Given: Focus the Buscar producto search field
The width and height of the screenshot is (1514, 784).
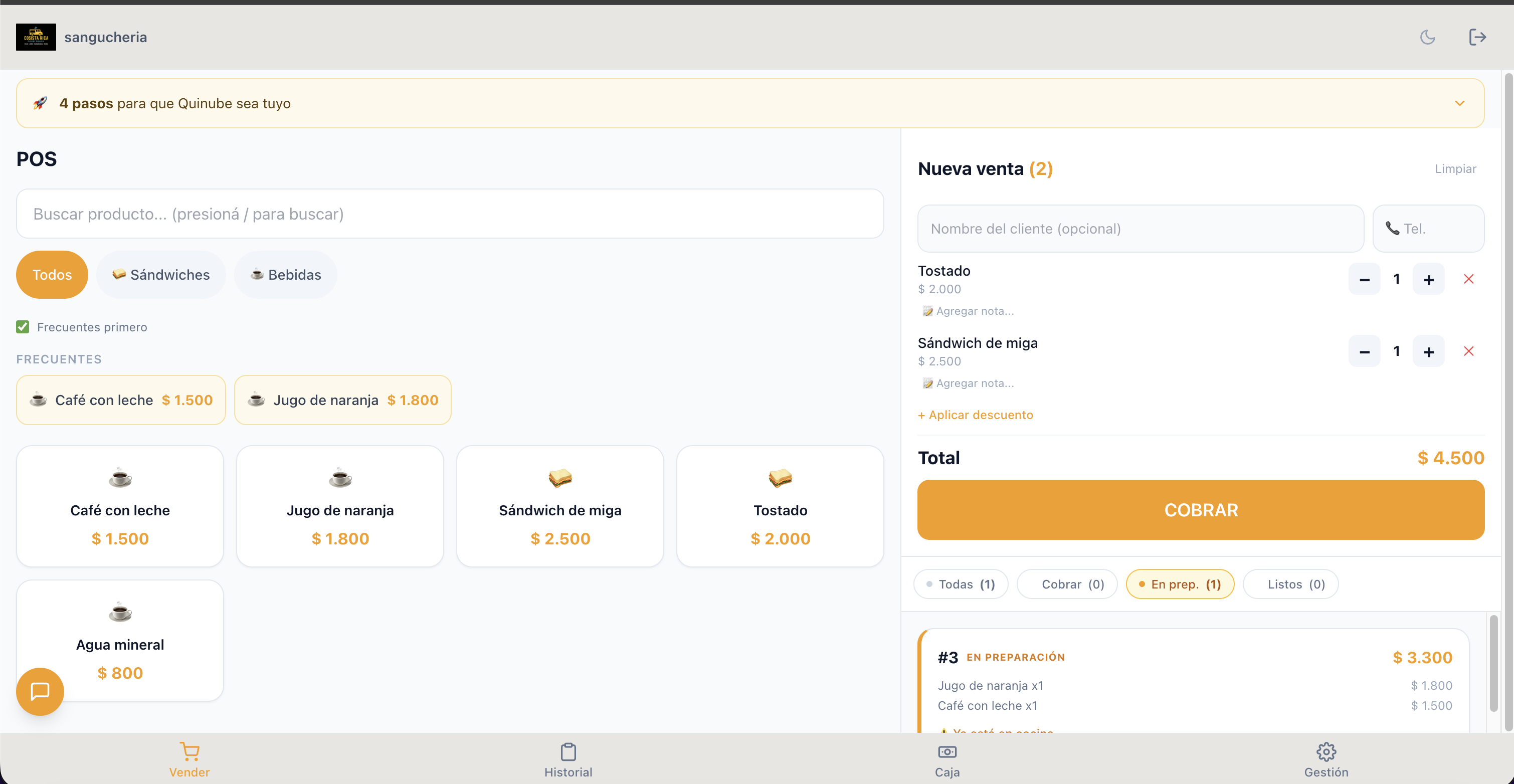Looking at the screenshot, I should pyautogui.click(x=450, y=214).
